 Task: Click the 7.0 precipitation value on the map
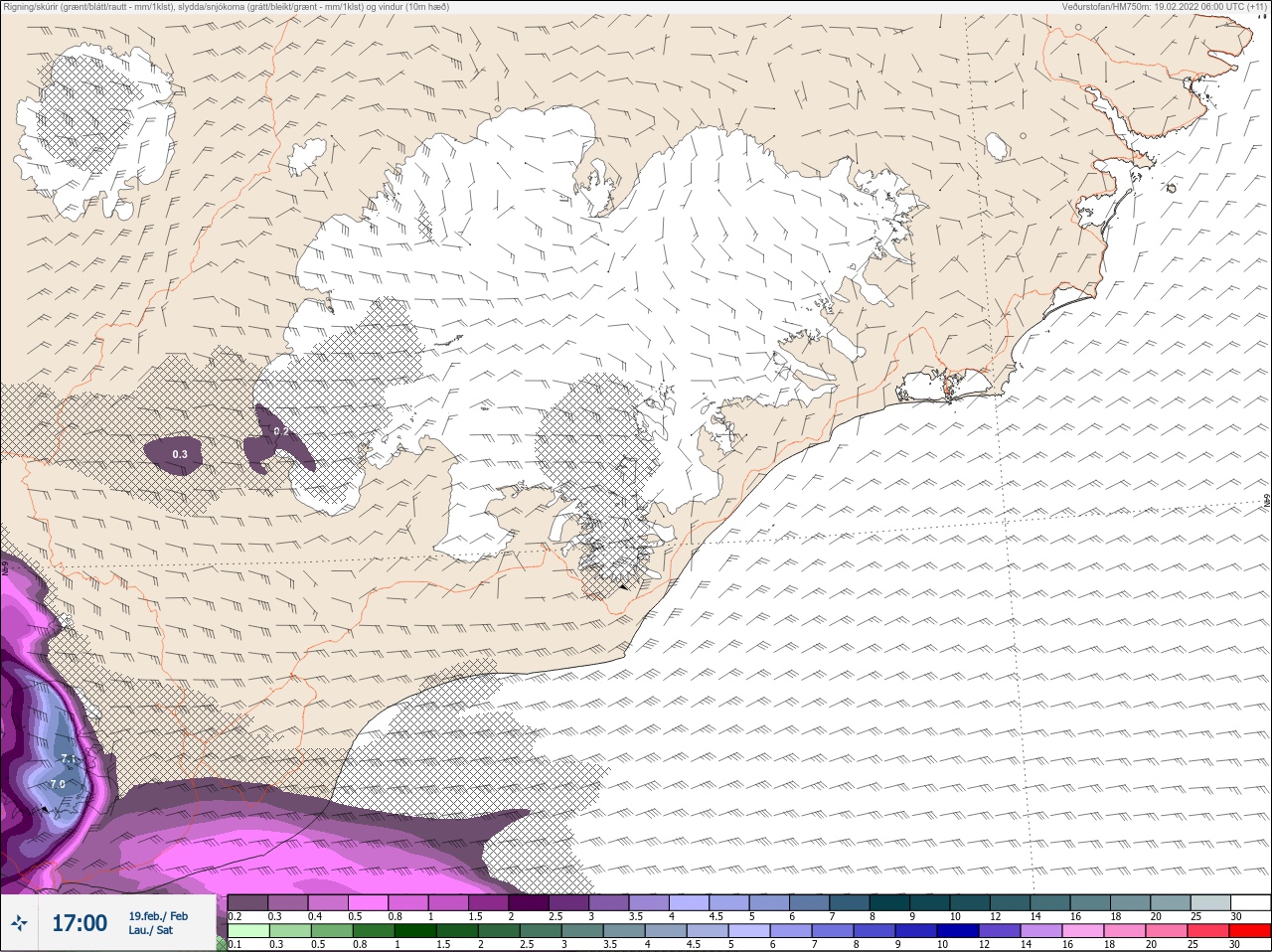tap(58, 784)
